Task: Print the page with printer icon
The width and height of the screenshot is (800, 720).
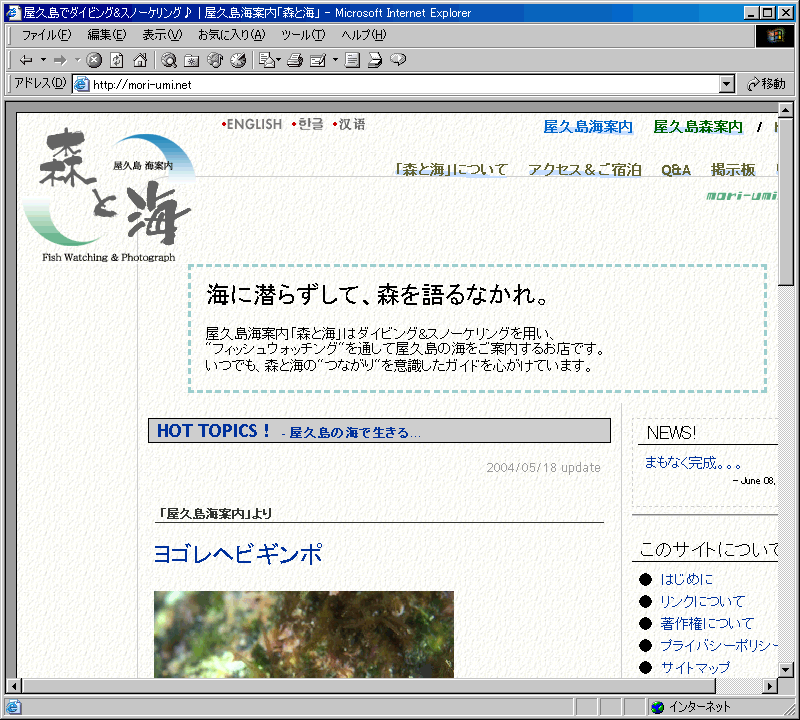Action: tap(295, 60)
